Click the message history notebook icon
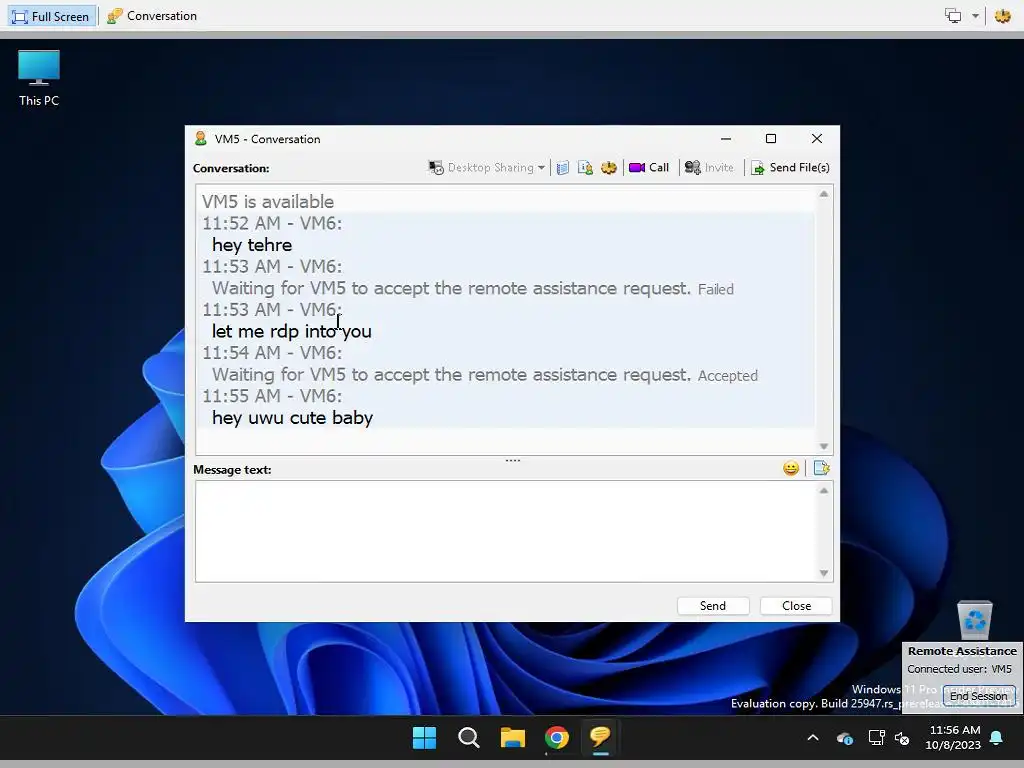 pos(562,168)
